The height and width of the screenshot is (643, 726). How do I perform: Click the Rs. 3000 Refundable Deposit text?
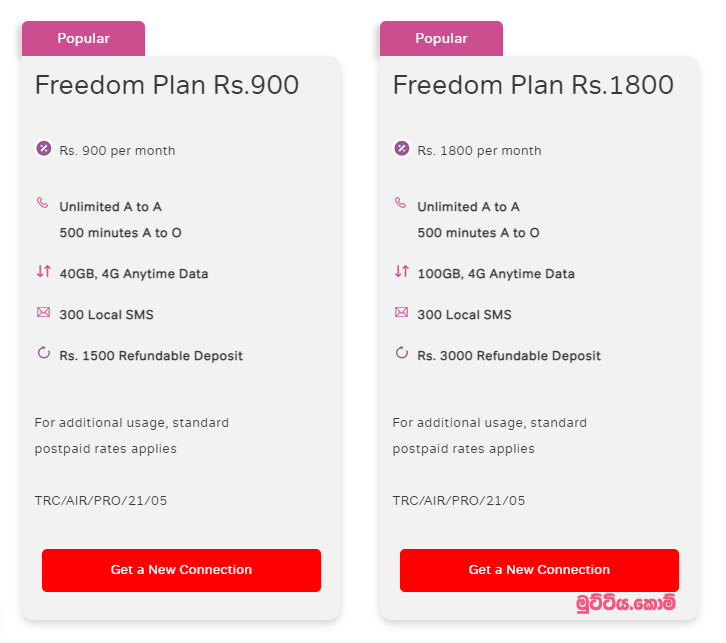509,356
